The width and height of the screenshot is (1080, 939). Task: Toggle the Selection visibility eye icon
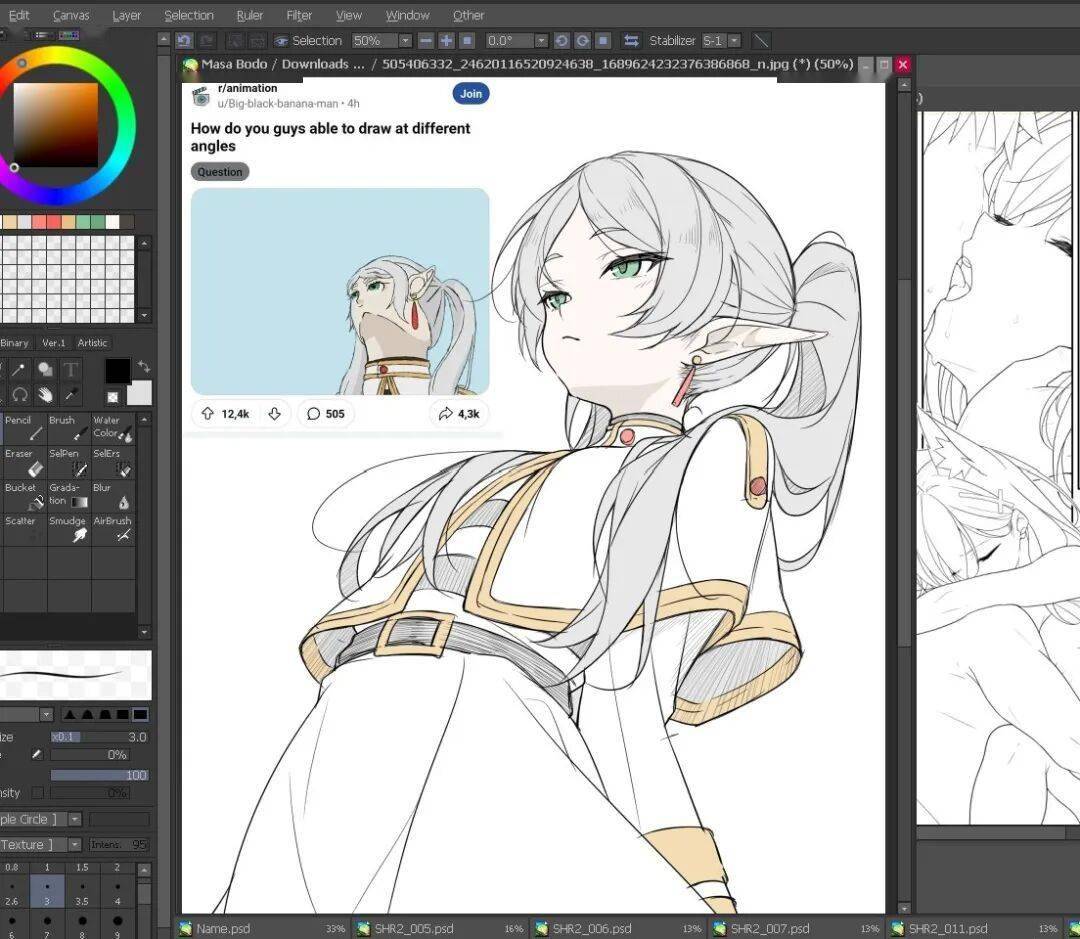[282, 41]
